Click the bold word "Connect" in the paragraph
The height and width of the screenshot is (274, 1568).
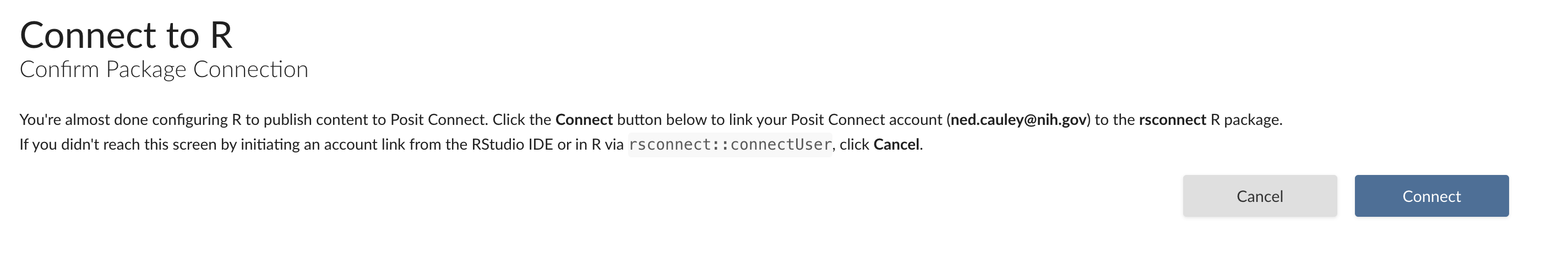pos(584,119)
